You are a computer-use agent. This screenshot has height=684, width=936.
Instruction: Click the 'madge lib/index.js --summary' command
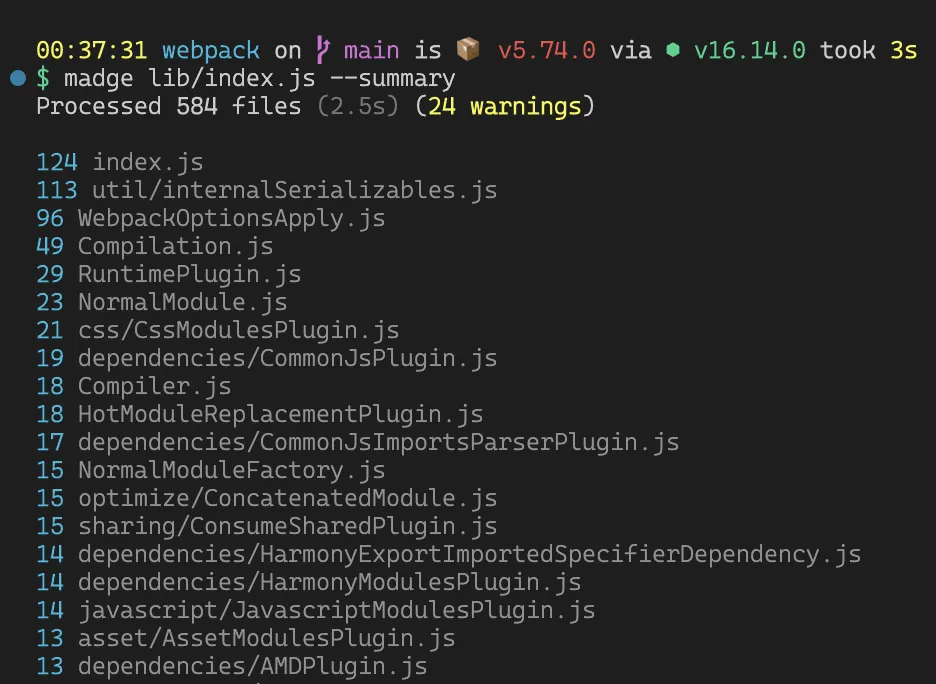[259, 79]
